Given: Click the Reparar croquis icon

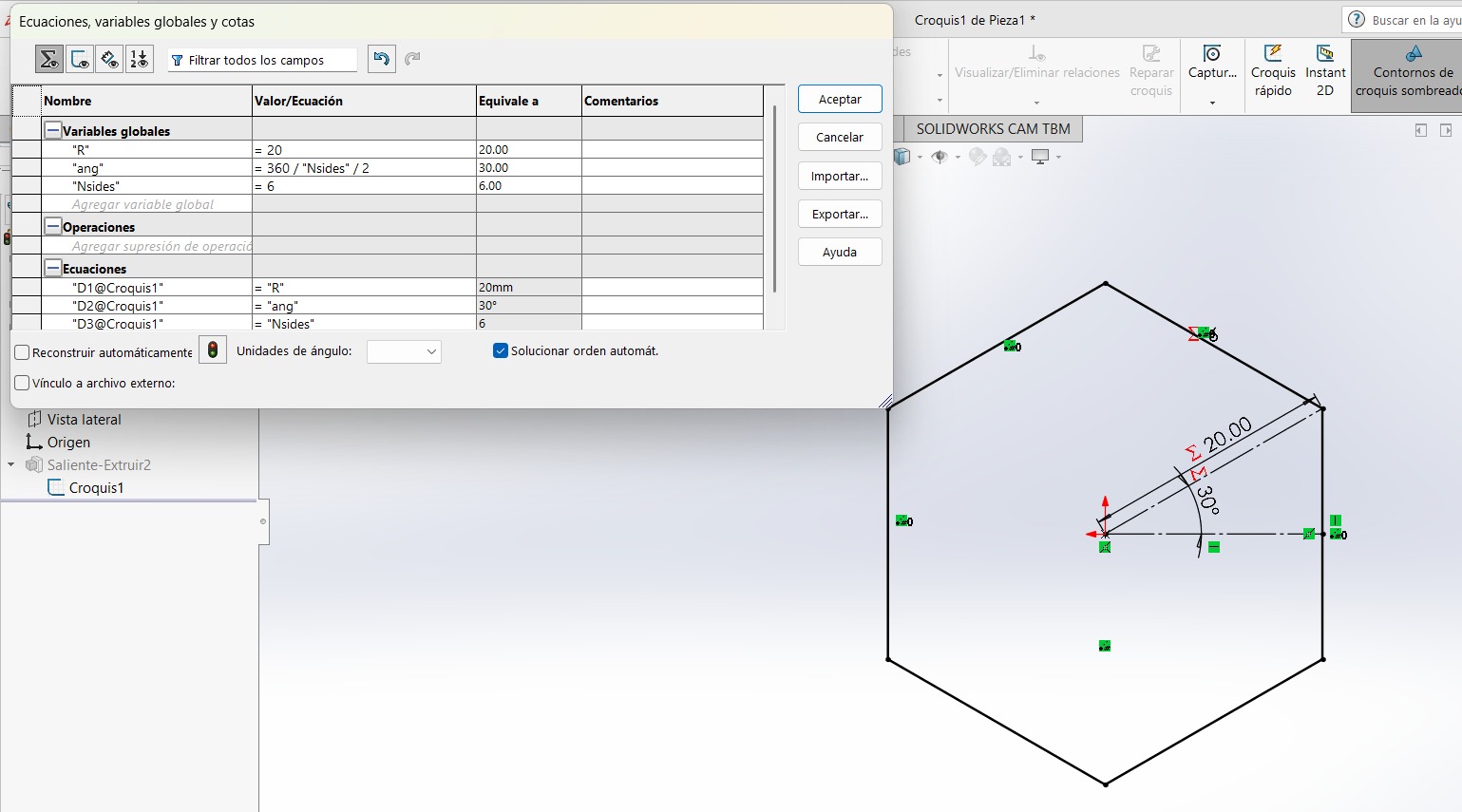Looking at the screenshot, I should [1151, 53].
